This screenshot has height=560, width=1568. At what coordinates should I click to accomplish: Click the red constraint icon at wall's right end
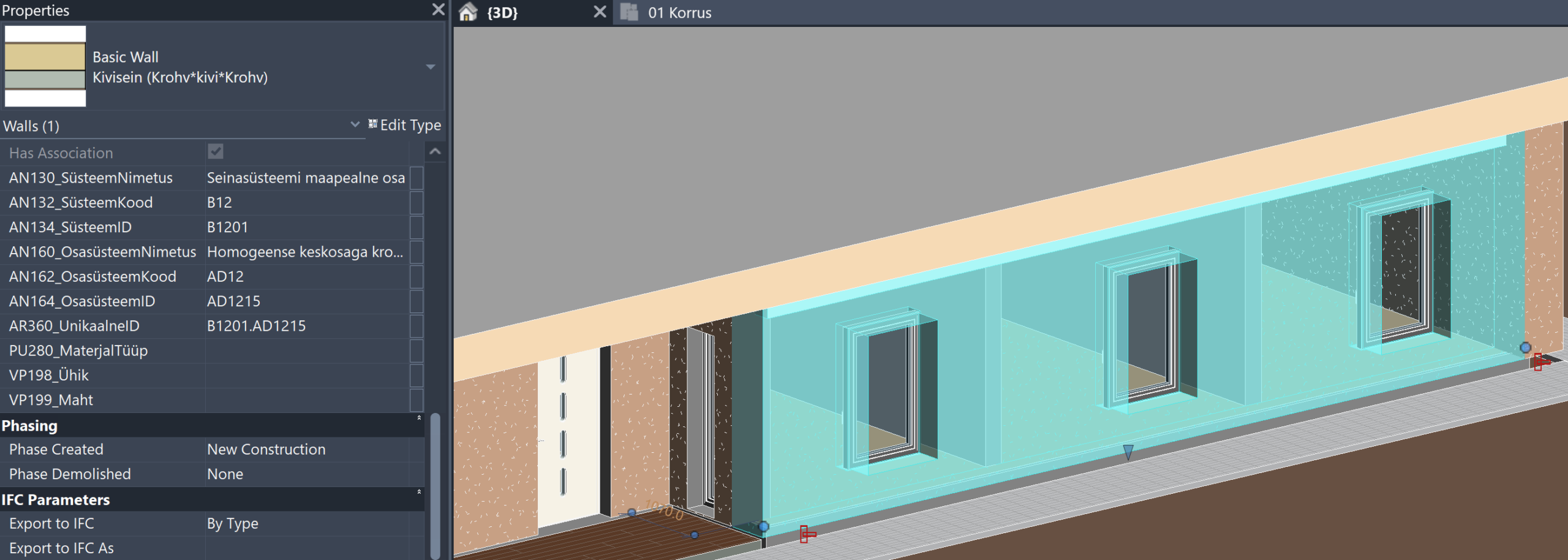coord(1540,362)
